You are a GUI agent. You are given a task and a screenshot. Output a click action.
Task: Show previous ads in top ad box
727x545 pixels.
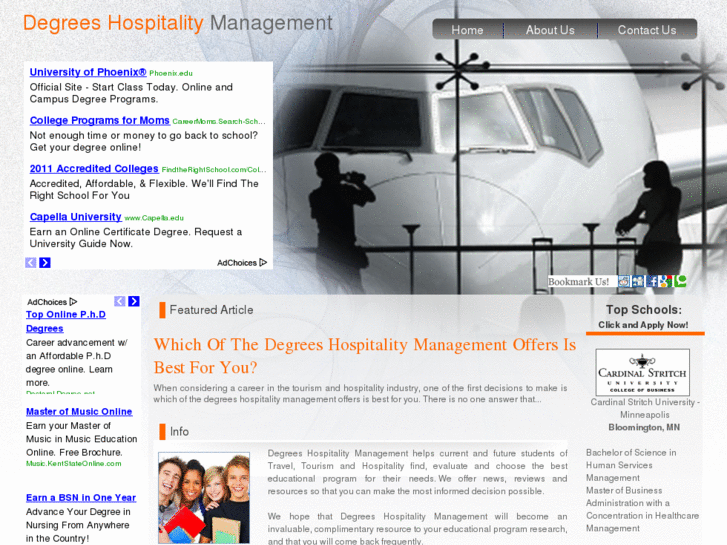[x=31, y=263]
